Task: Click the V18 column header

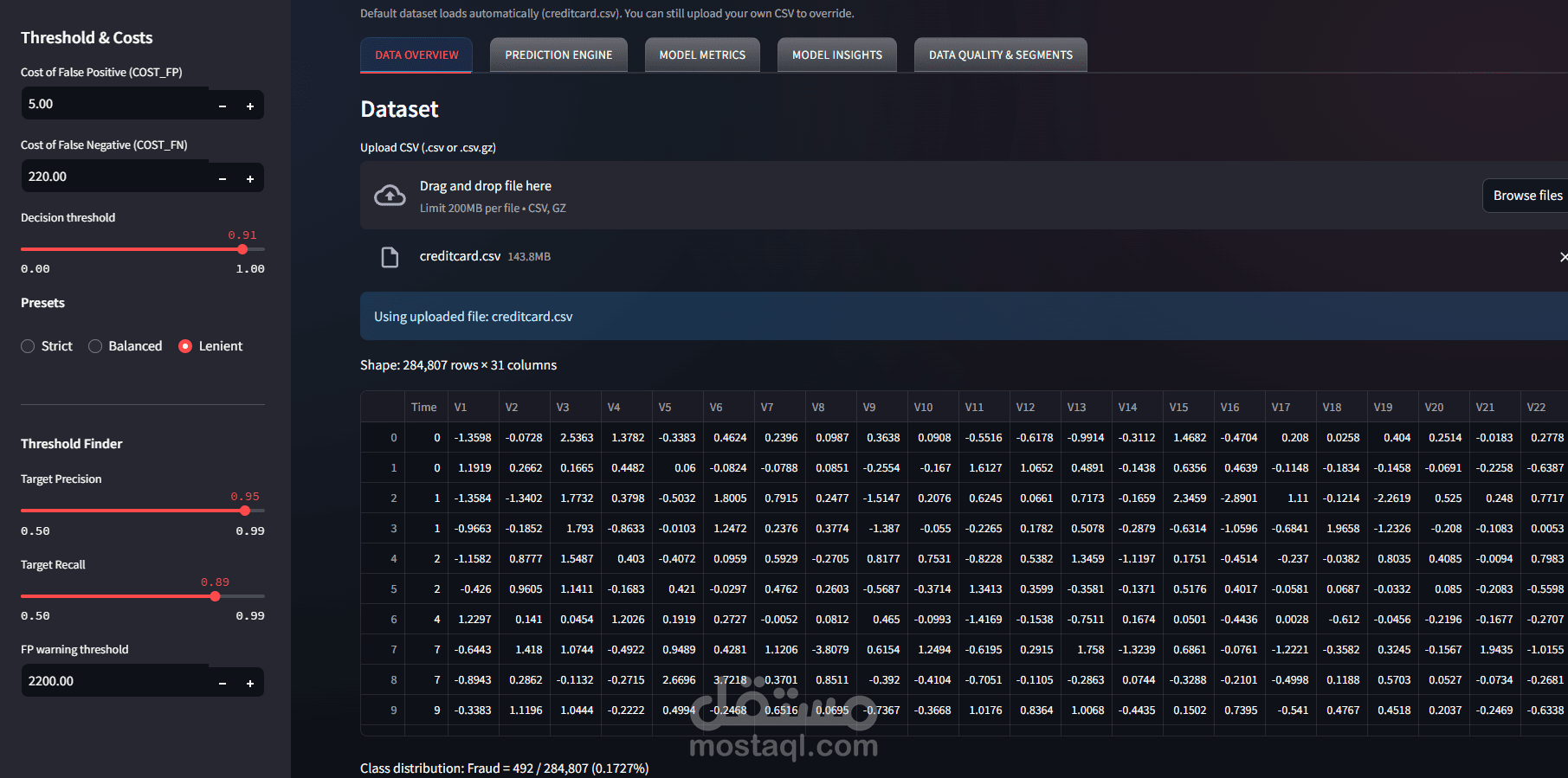Action: point(1341,407)
